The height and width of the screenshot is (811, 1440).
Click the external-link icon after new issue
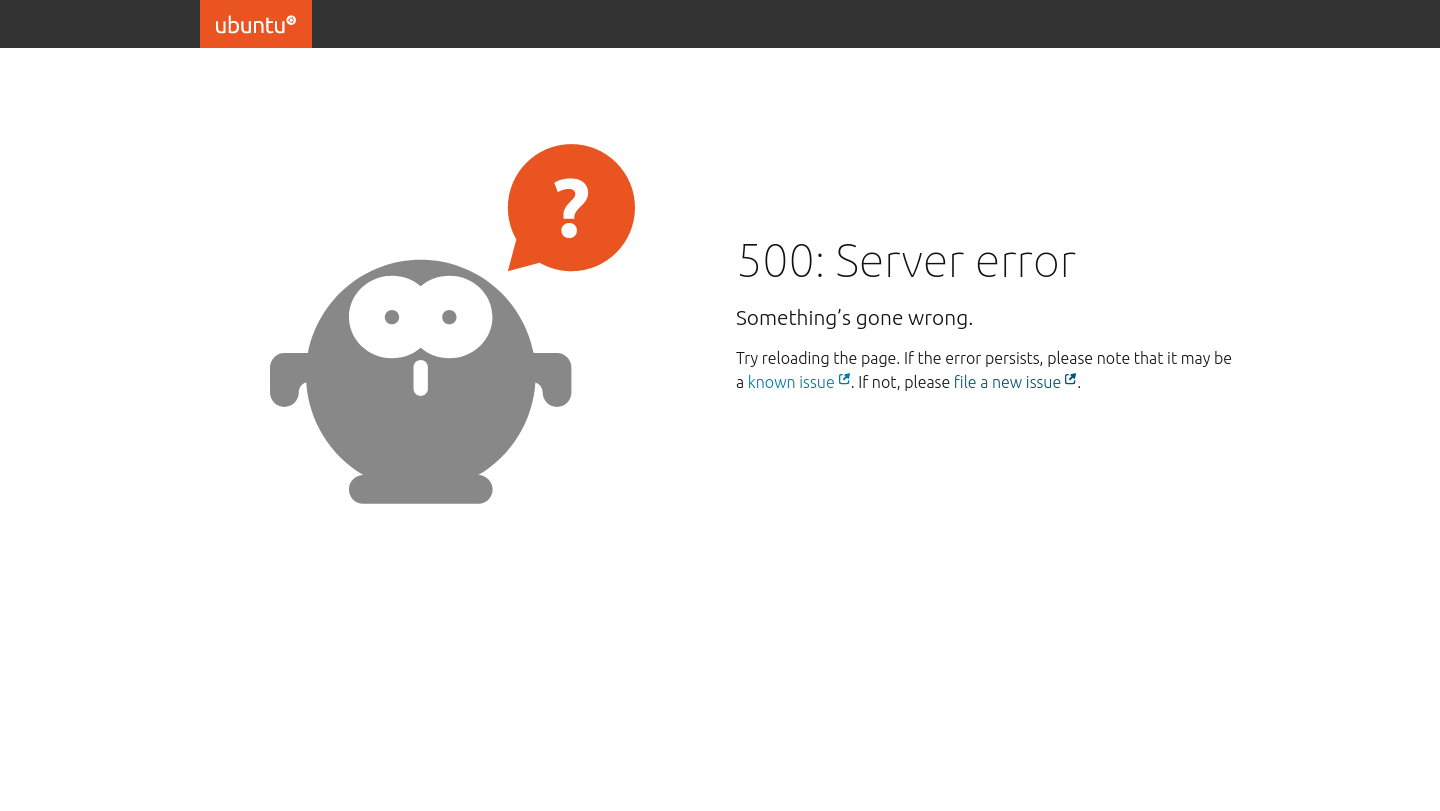point(1070,379)
